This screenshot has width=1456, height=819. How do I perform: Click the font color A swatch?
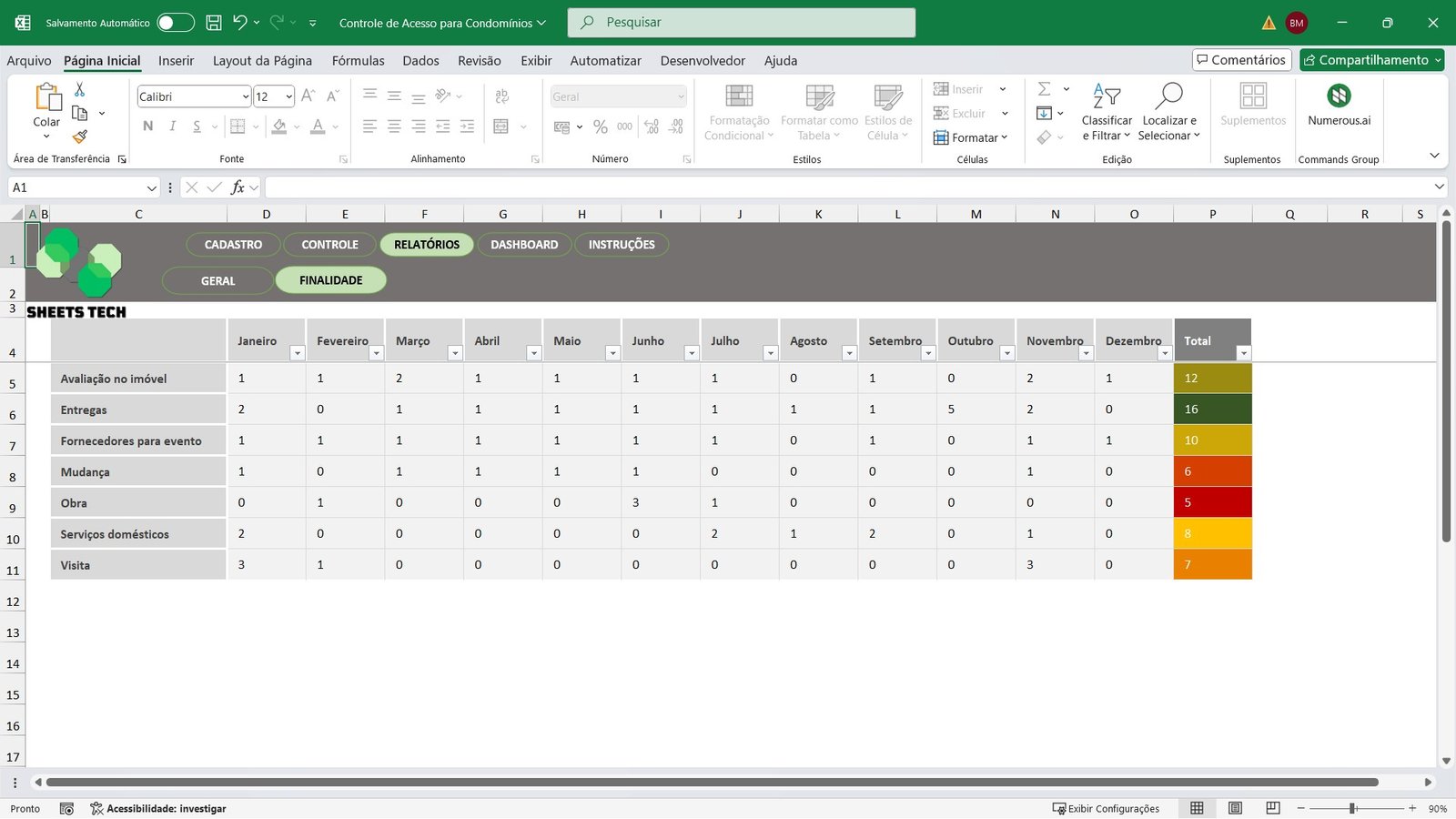click(318, 126)
